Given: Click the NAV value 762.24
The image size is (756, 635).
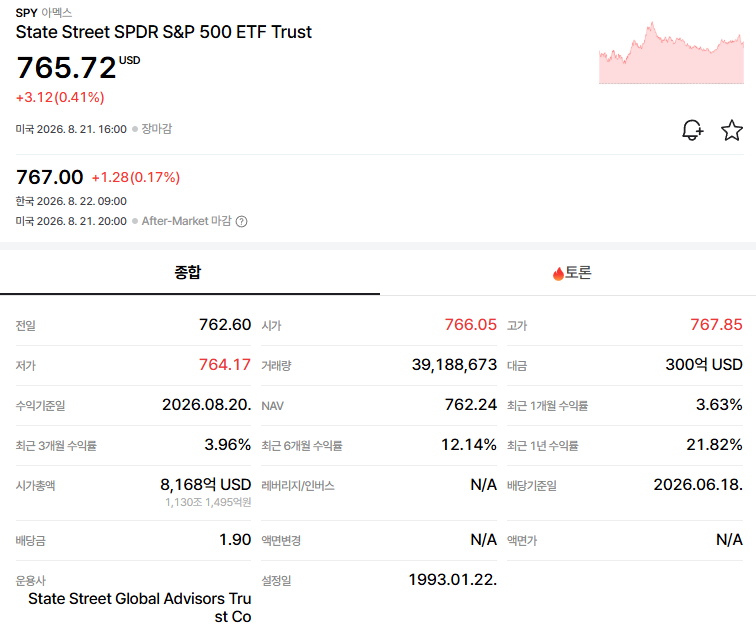Looking at the screenshot, I should (471, 405).
